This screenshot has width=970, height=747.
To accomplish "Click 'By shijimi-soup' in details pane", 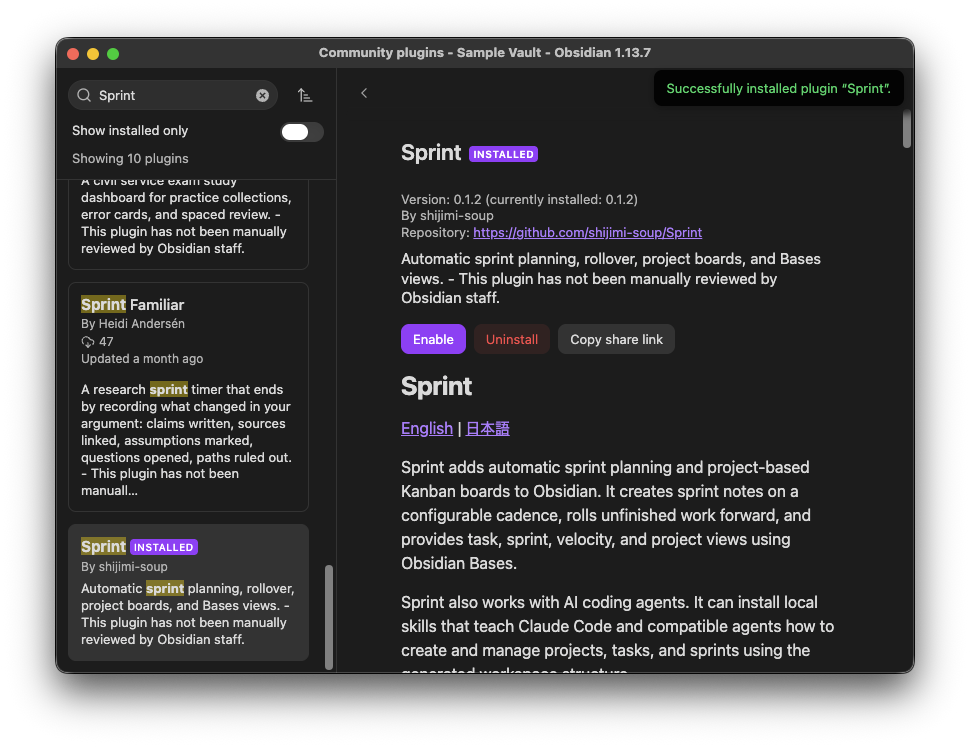I will tap(447, 215).
